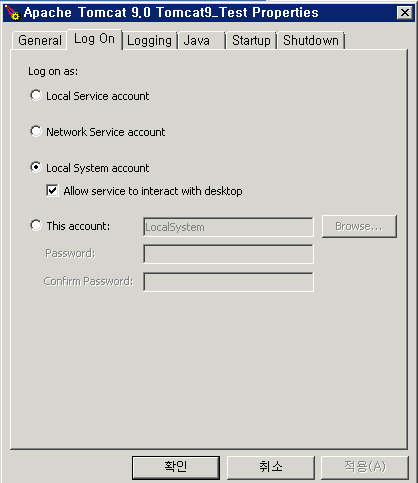
Task: Click the Tomcat feather icon in title bar
Action: coord(13,13)
